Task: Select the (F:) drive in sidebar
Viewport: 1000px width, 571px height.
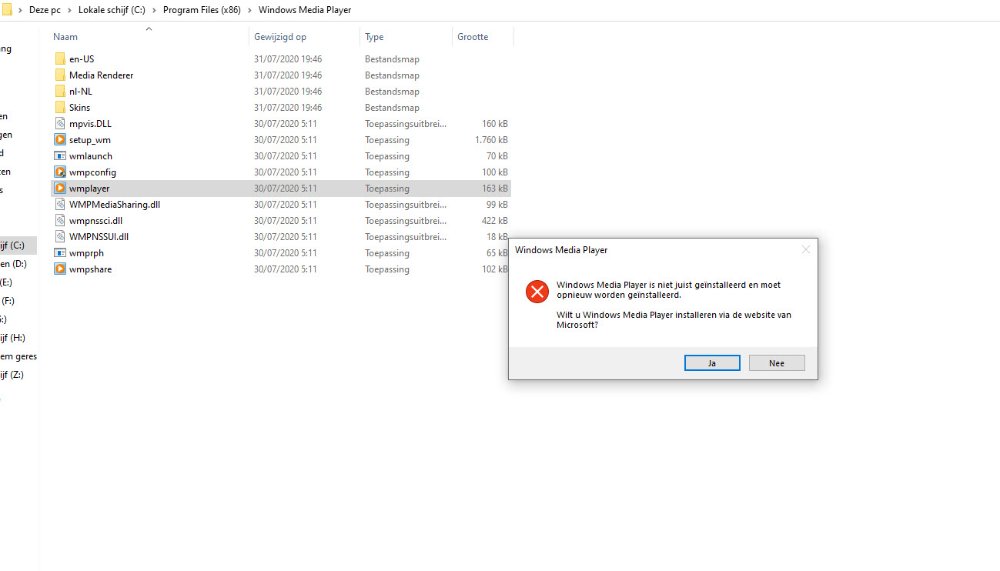Action: pos(8,300)
